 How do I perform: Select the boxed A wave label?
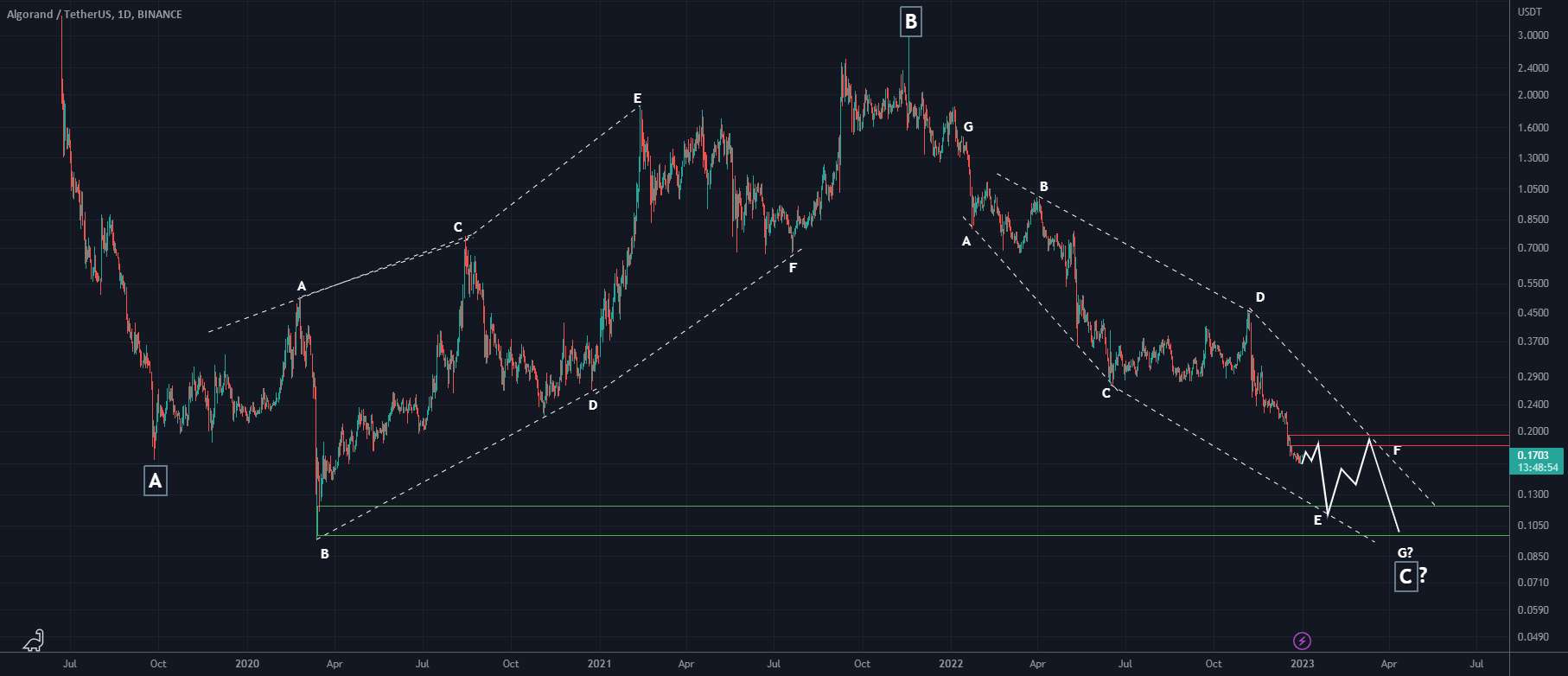[156, 481]
